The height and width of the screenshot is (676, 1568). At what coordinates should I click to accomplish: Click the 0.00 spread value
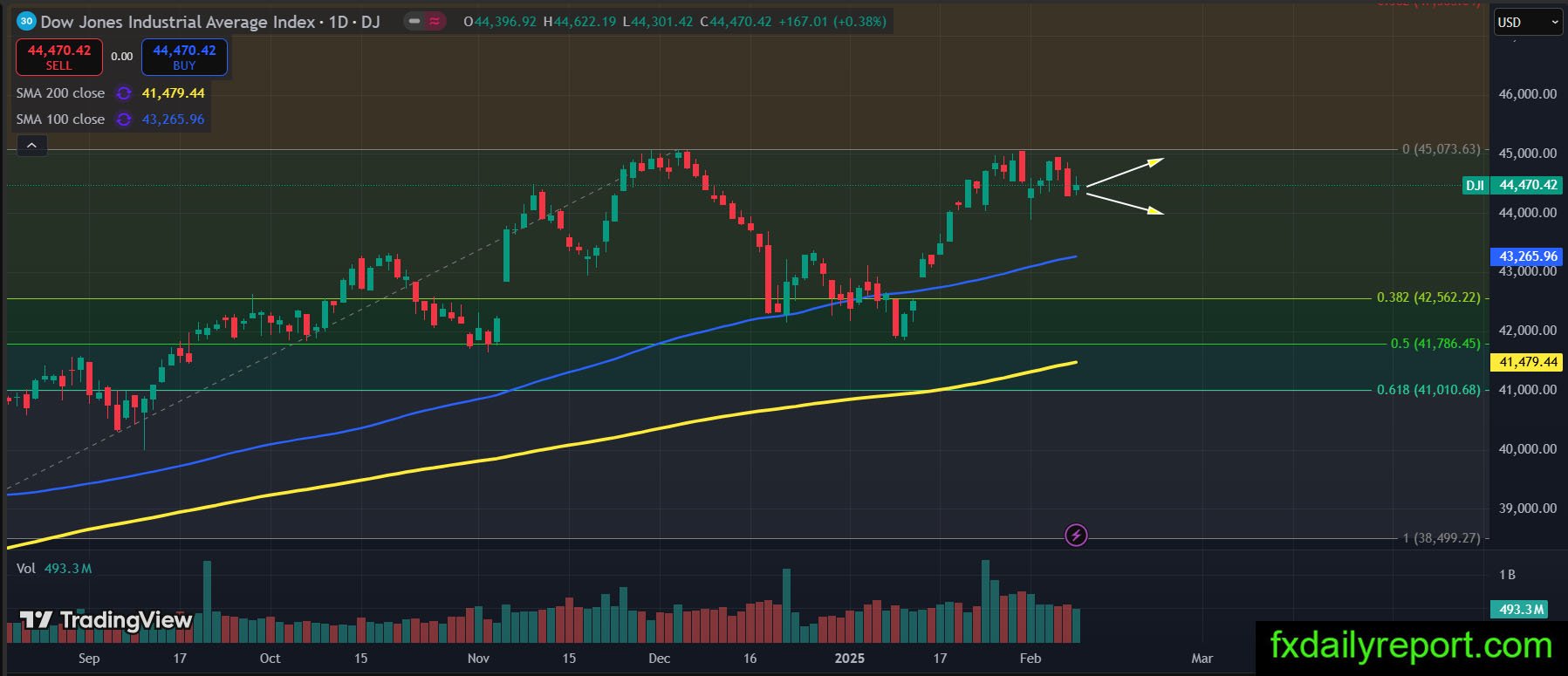[121, 57]
